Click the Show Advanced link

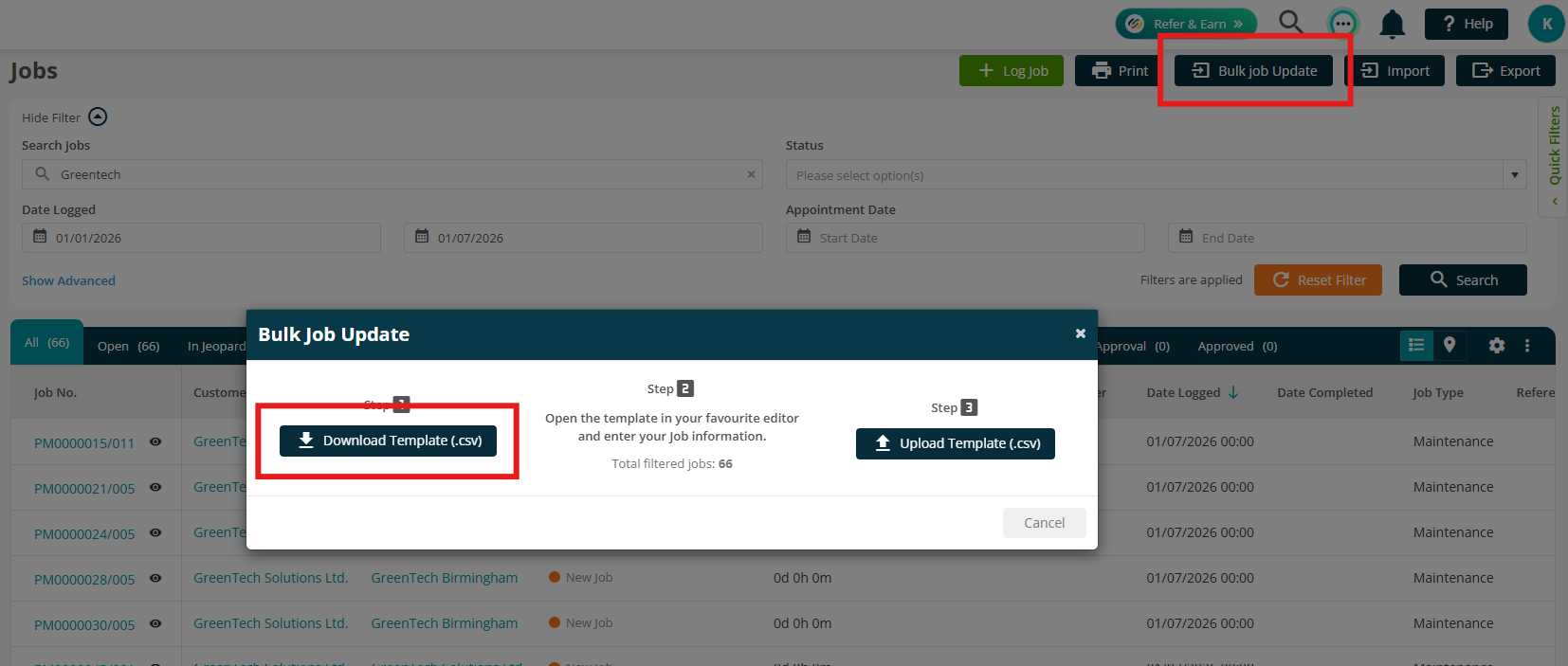pos(68,280)
